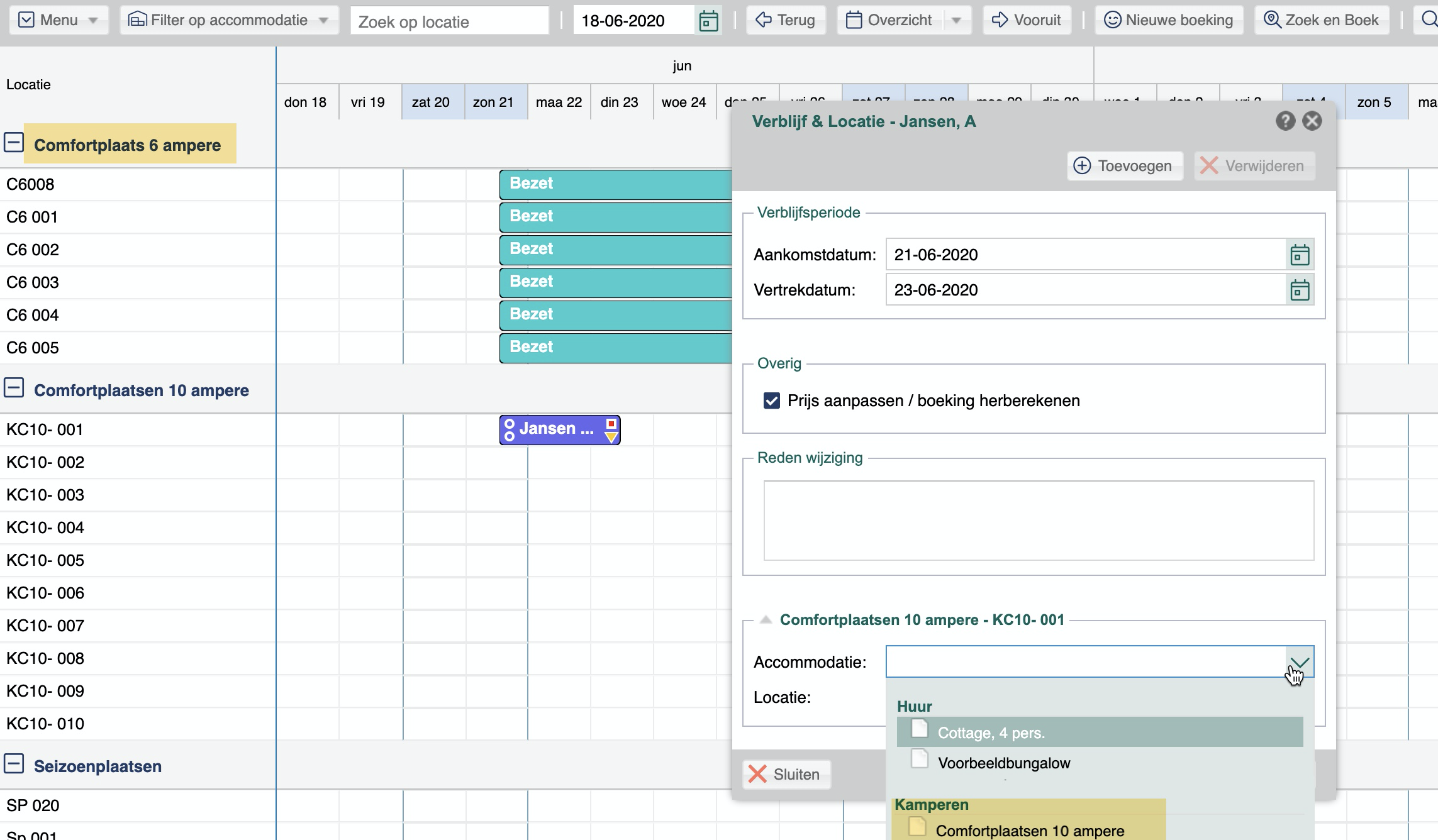
Task: Click the help question mark icon
Action: [x=1285, y=121]
